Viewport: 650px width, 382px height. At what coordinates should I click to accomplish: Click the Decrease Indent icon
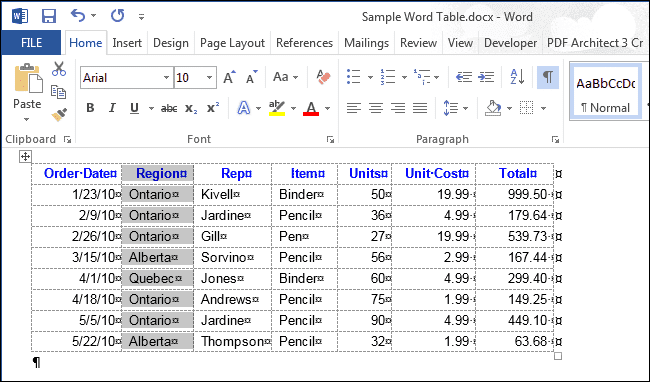[x=464, y=77]
